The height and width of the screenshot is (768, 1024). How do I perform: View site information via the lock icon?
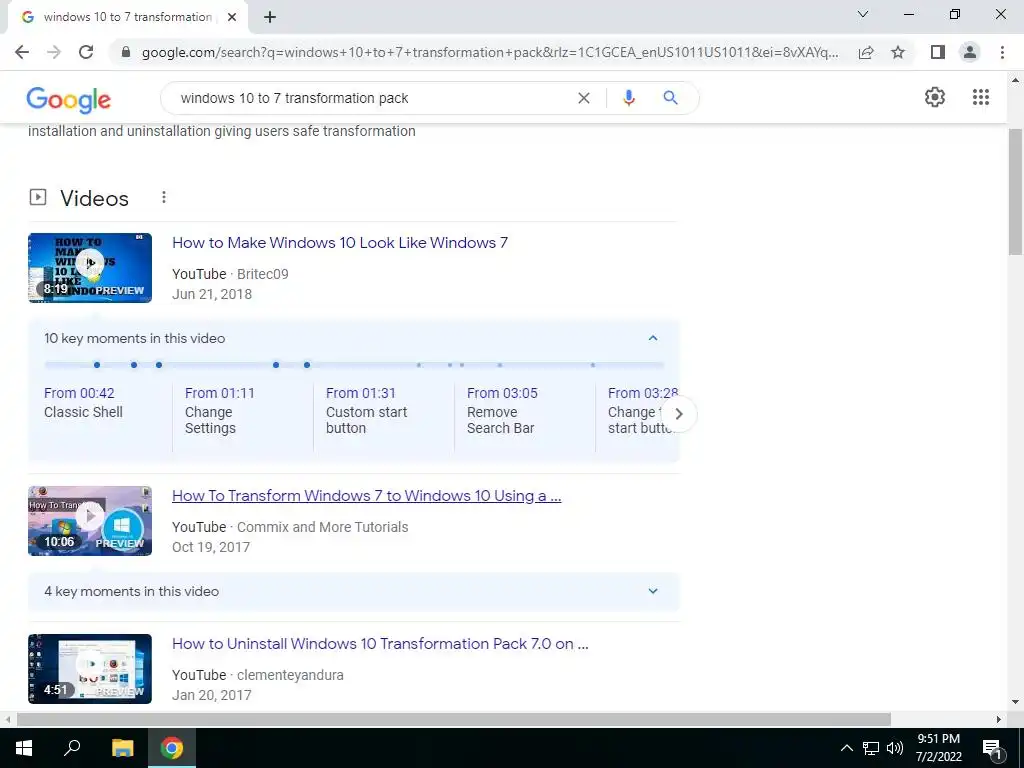[x=127, y=52]
